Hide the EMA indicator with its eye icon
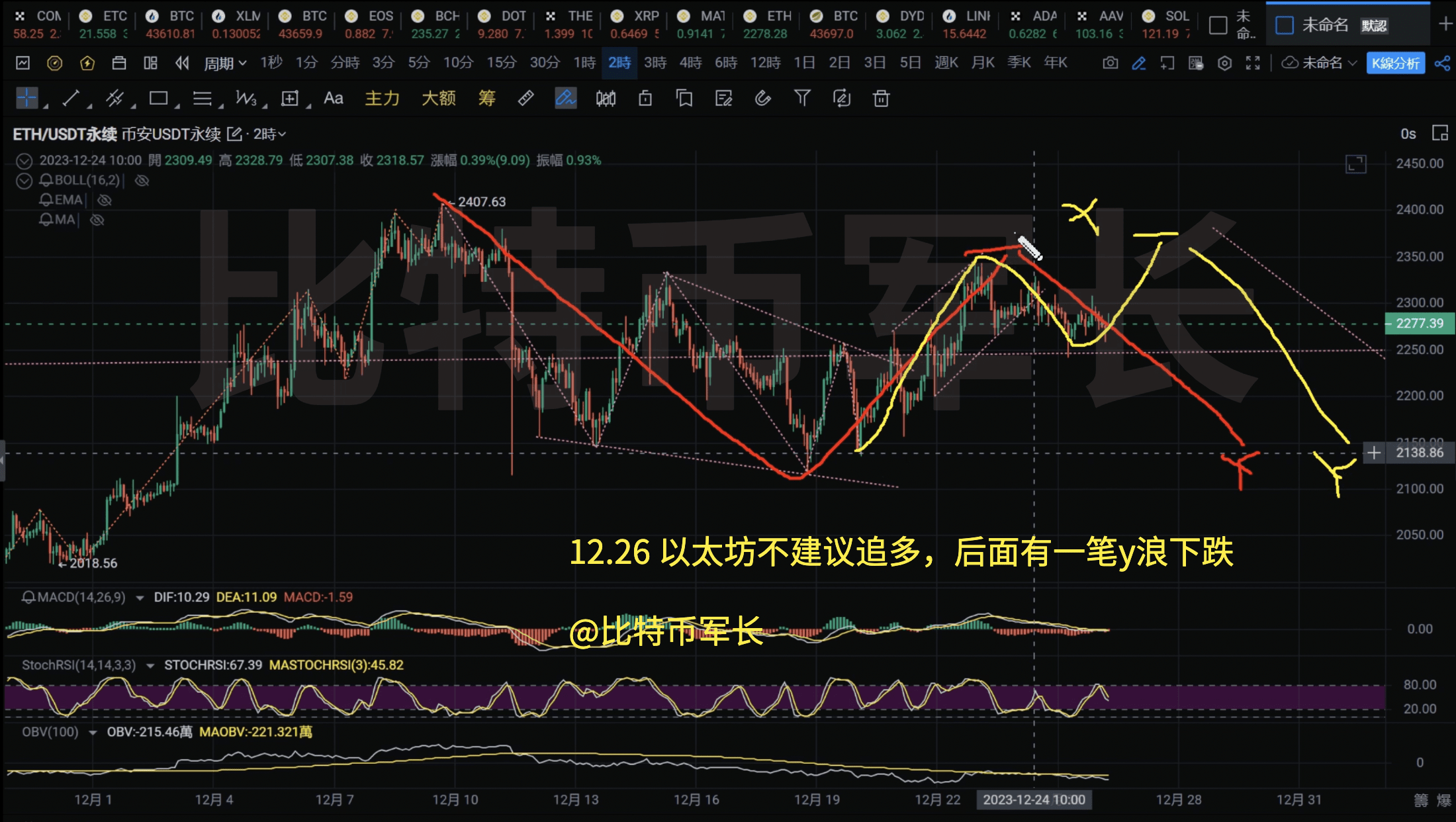 (105, 200)
